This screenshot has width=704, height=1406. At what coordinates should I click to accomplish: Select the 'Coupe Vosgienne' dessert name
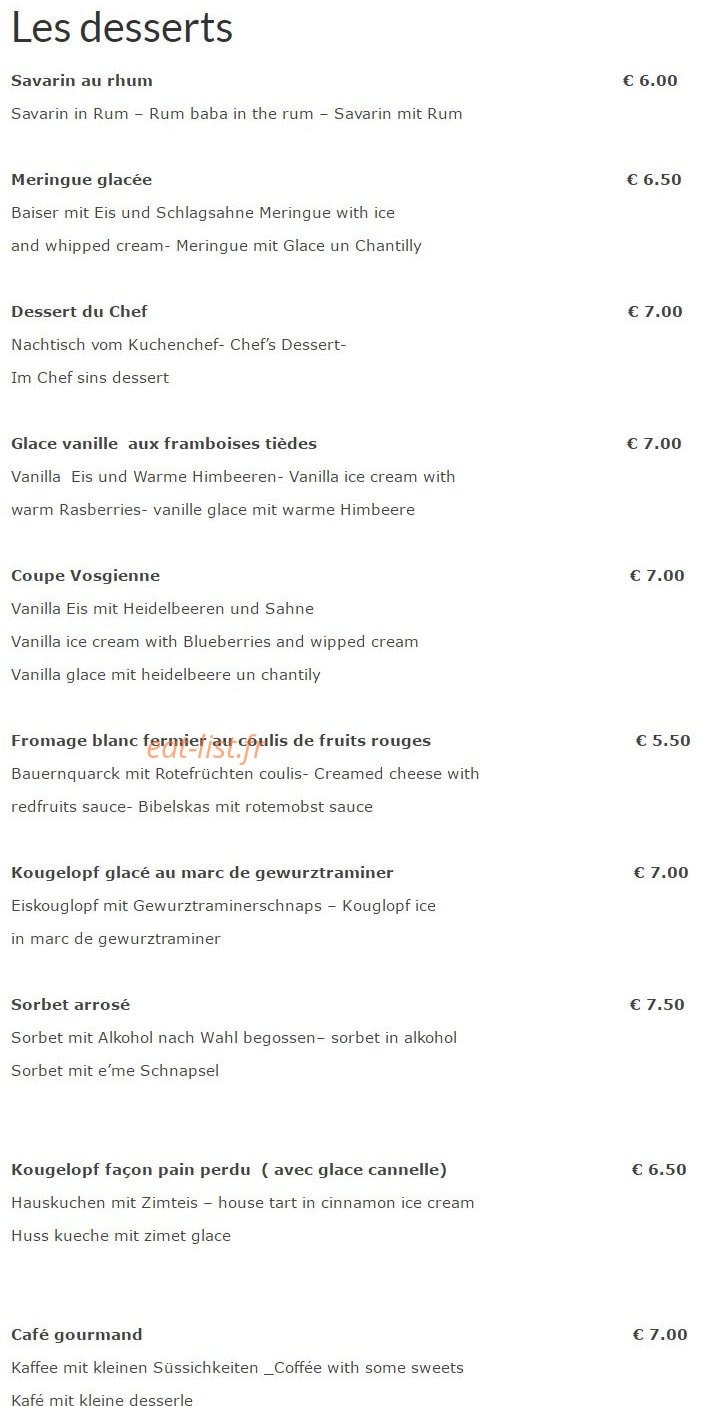pos(86,575)
